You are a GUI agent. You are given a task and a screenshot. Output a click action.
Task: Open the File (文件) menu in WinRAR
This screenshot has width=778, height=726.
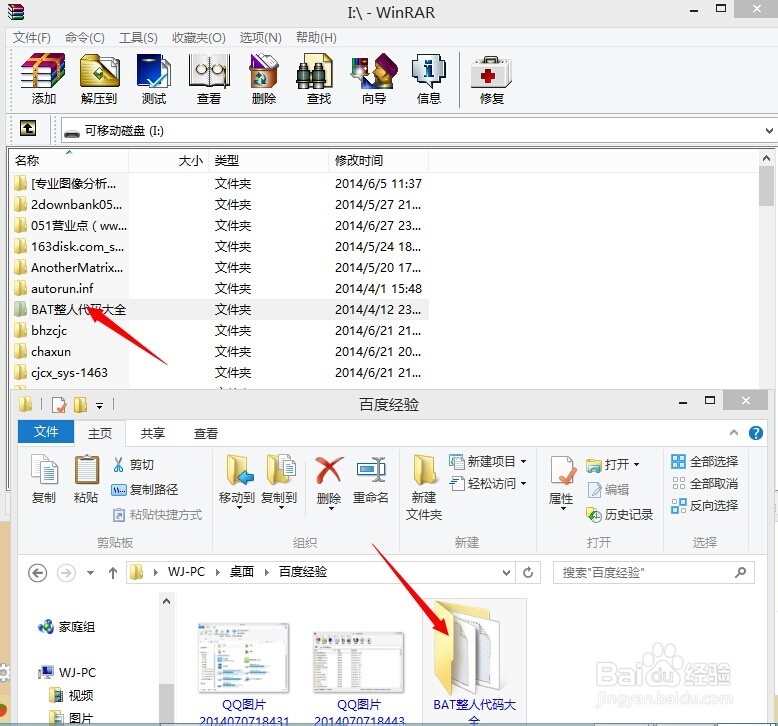tap(32, 38)
